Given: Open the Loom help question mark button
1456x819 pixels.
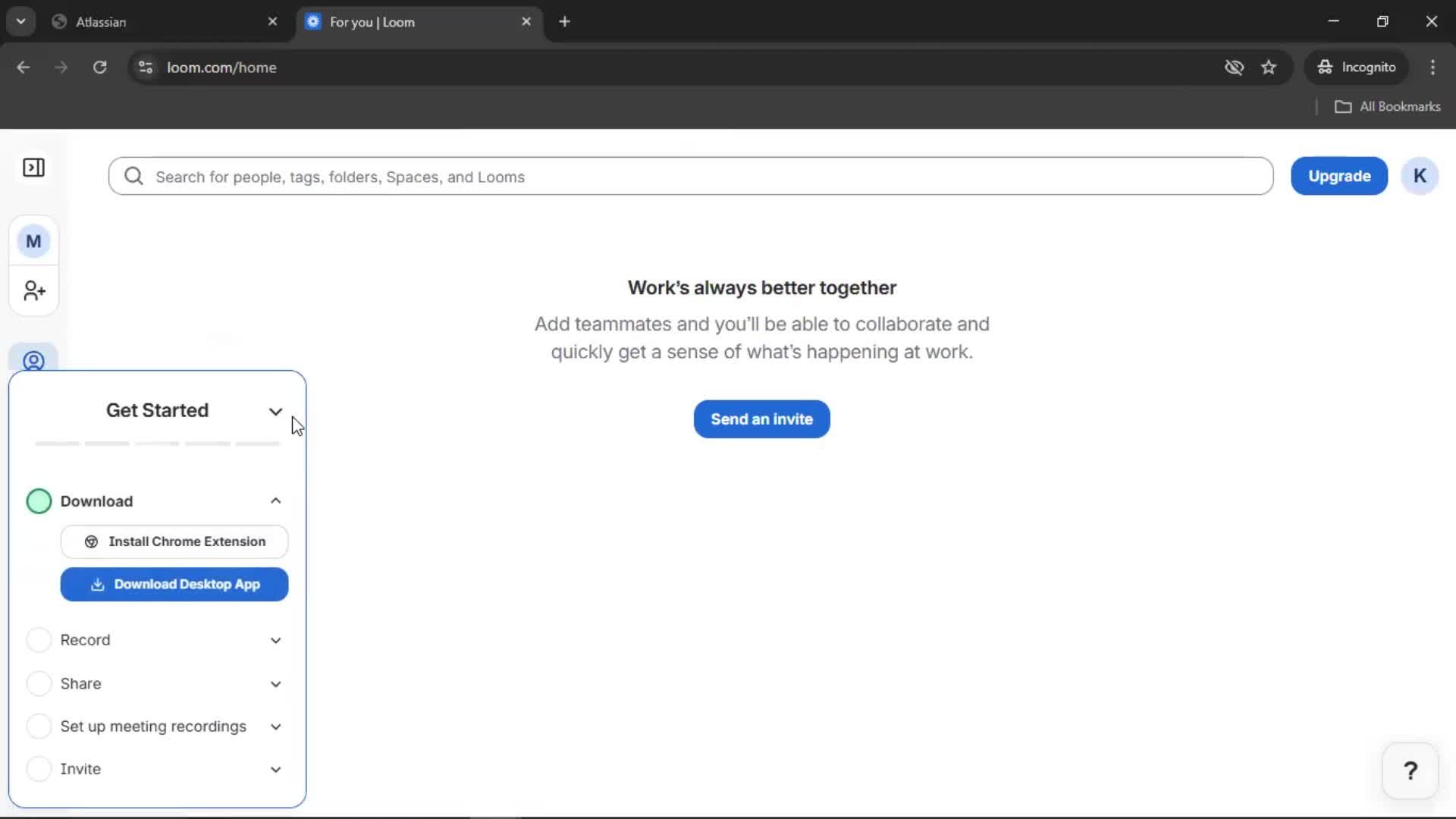Looking at the screenshot, I should pyautogui.click(x=1410, y=770).
